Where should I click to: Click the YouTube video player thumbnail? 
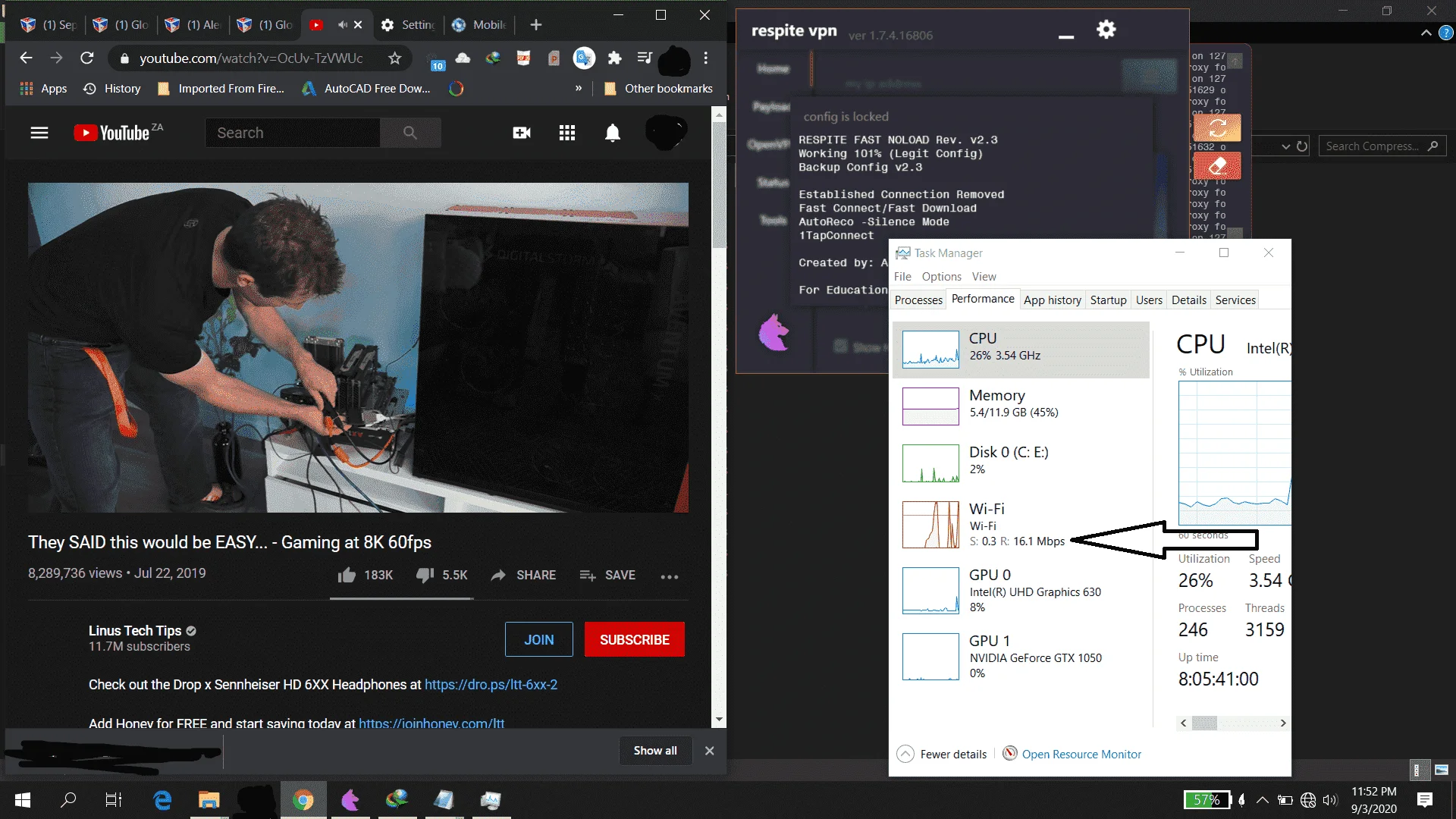[358, 347]
